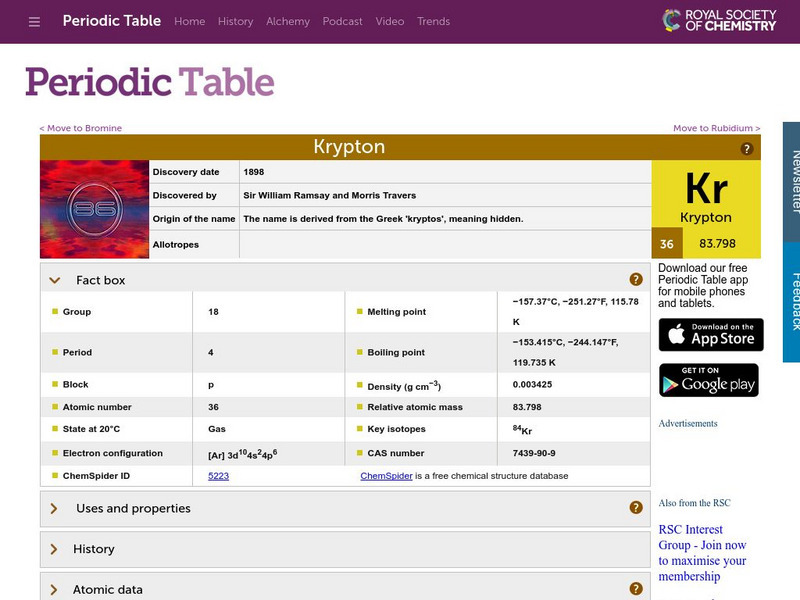
Task: Click the question mark beside Fact box
Action: 636,280
